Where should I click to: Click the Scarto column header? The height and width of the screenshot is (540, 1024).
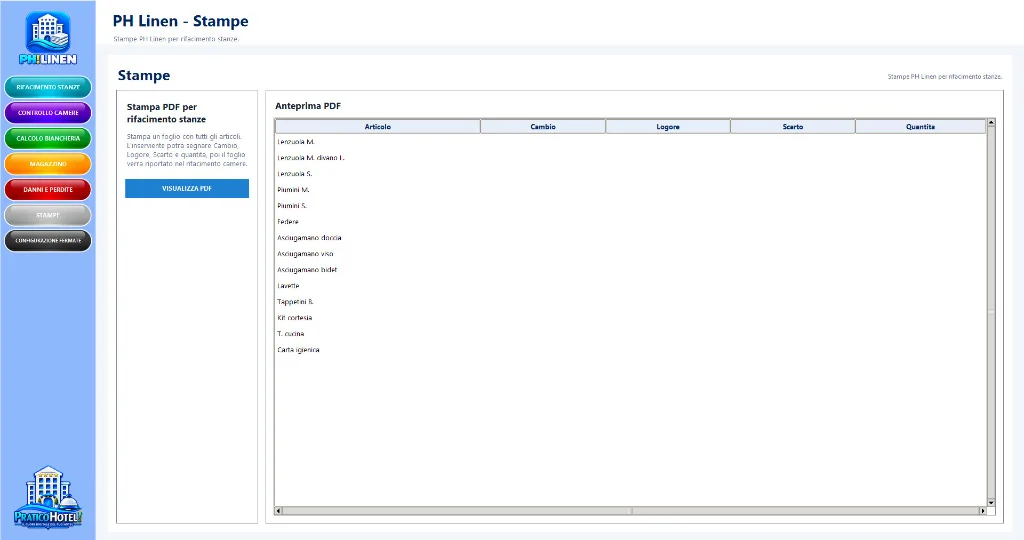click(x=793, y=127)
